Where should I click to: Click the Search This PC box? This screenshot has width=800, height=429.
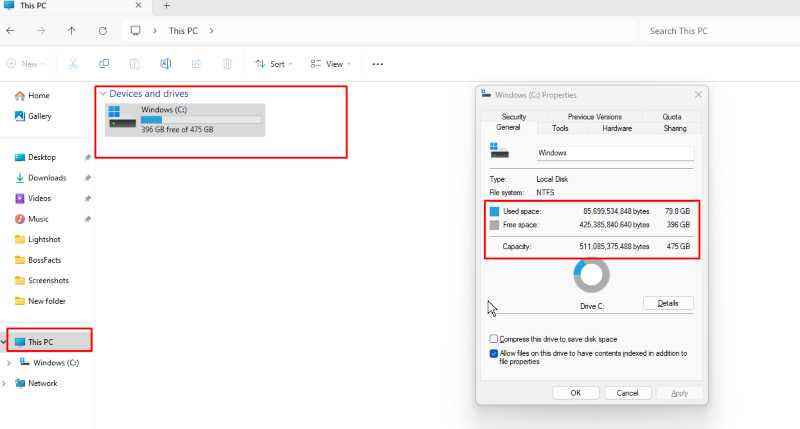click(719, 31)
